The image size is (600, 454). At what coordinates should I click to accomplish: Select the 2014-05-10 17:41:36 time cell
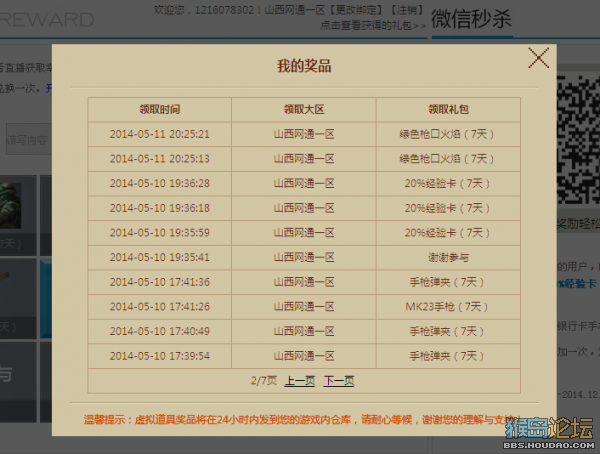coord(160,282)
